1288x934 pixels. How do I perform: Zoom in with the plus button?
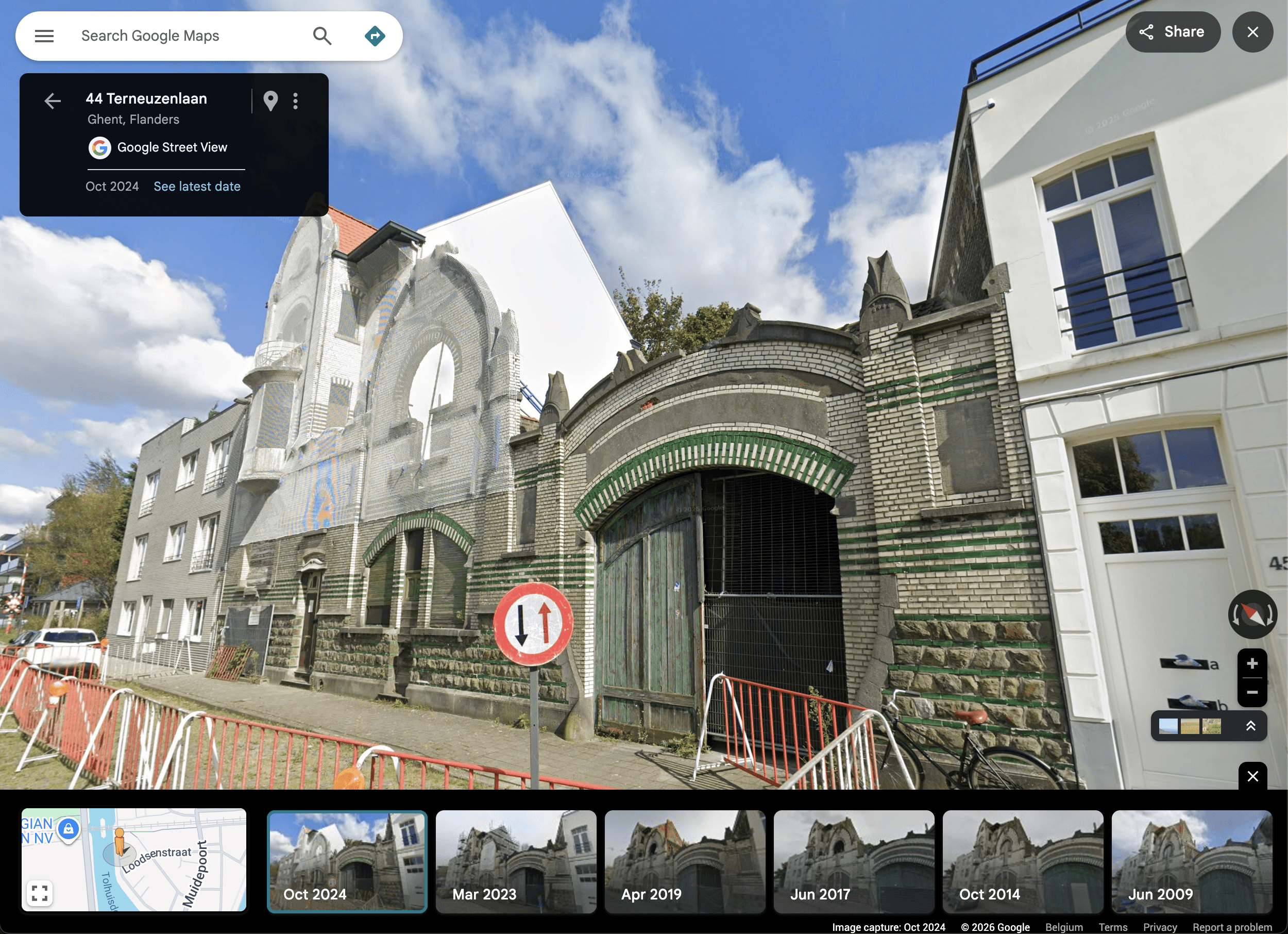[1251, 663]
